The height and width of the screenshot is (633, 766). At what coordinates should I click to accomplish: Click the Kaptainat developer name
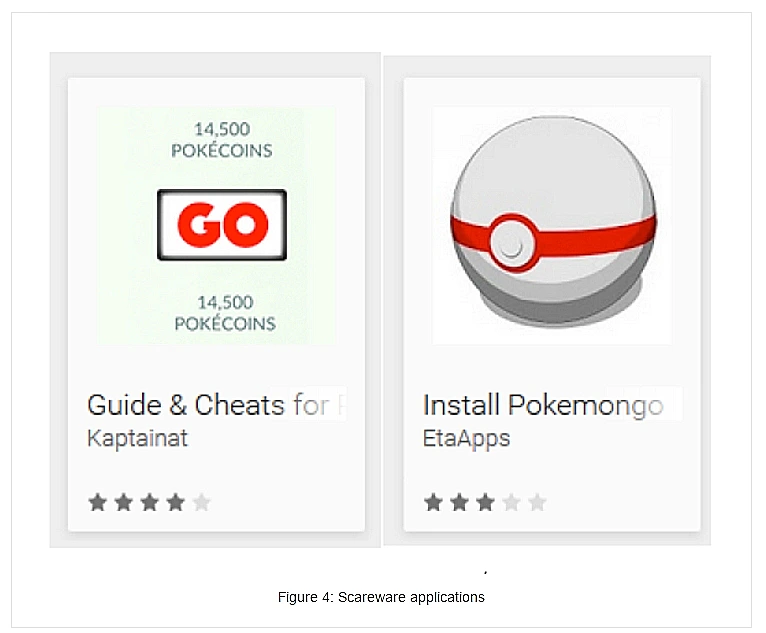137,438
